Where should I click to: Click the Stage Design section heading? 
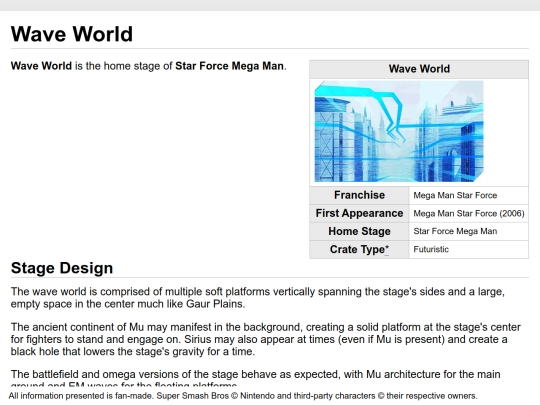[62, 268]
